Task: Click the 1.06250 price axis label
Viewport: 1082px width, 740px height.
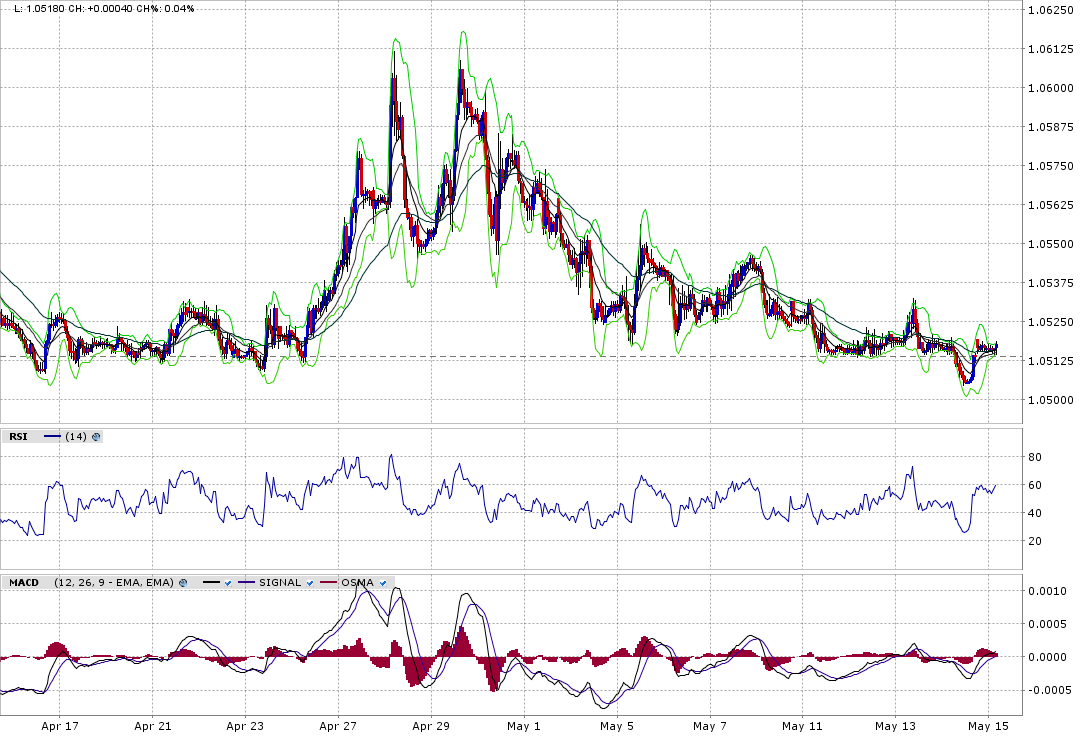Action: coord(1050,10)
